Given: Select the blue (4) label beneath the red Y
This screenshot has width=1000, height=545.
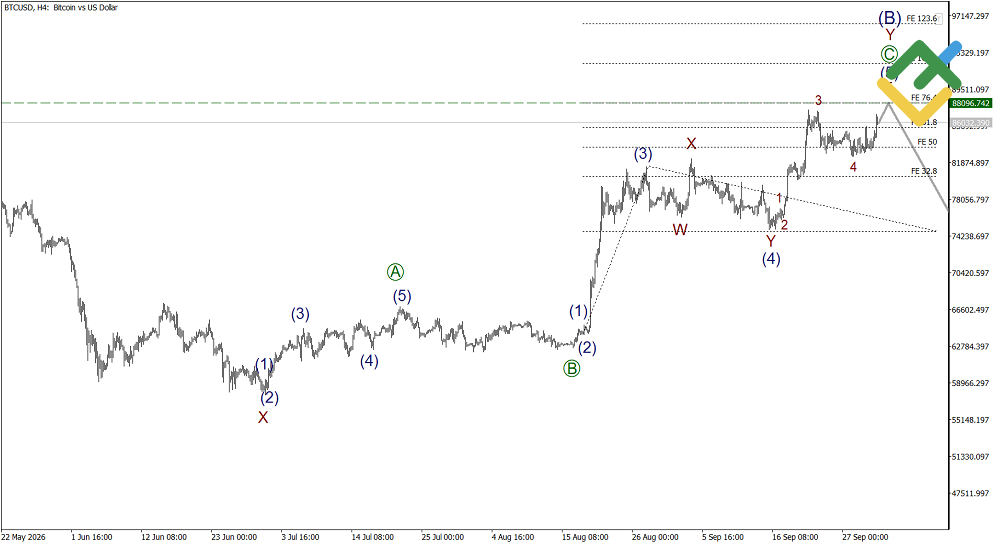Looking at the screenshot, I should (771, 259).
